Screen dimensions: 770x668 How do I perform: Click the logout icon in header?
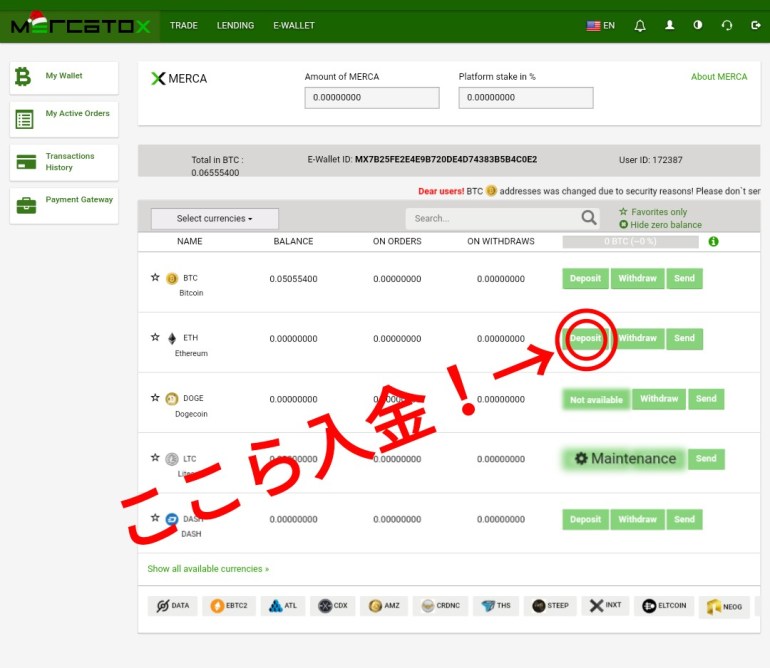coord(755,25)
